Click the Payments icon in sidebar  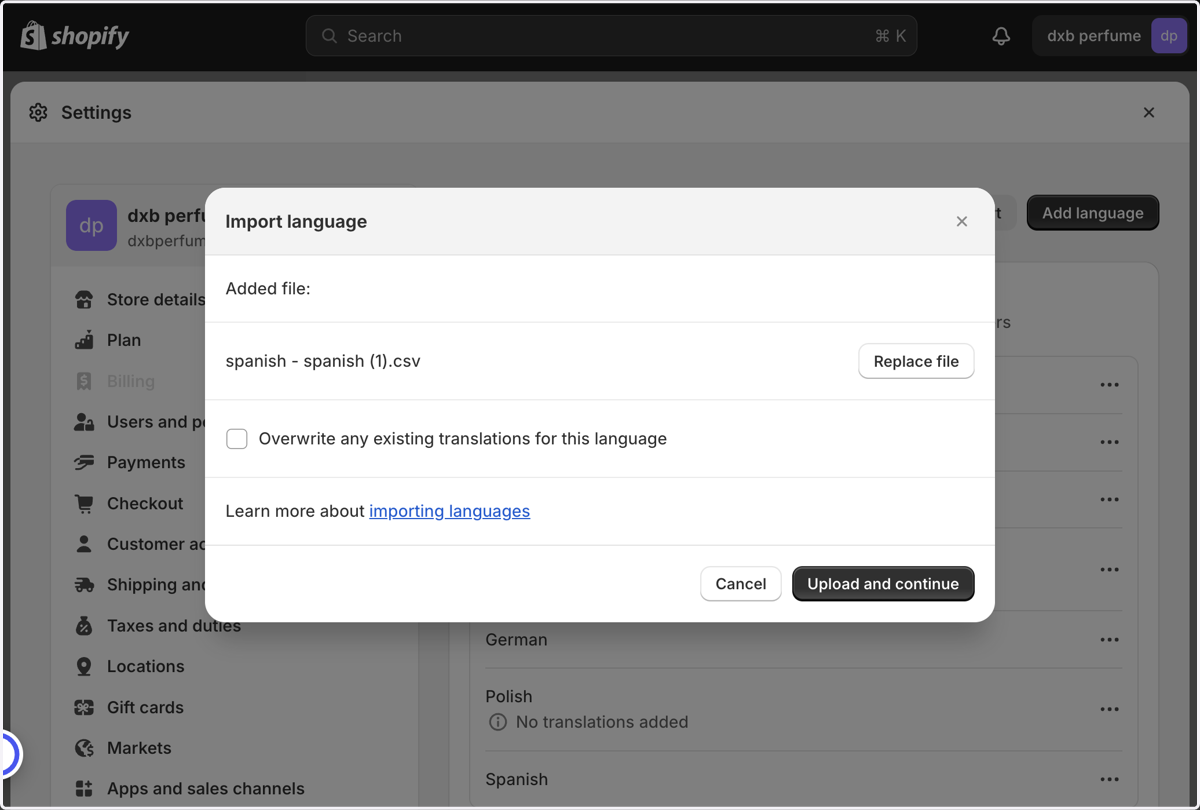84,463
